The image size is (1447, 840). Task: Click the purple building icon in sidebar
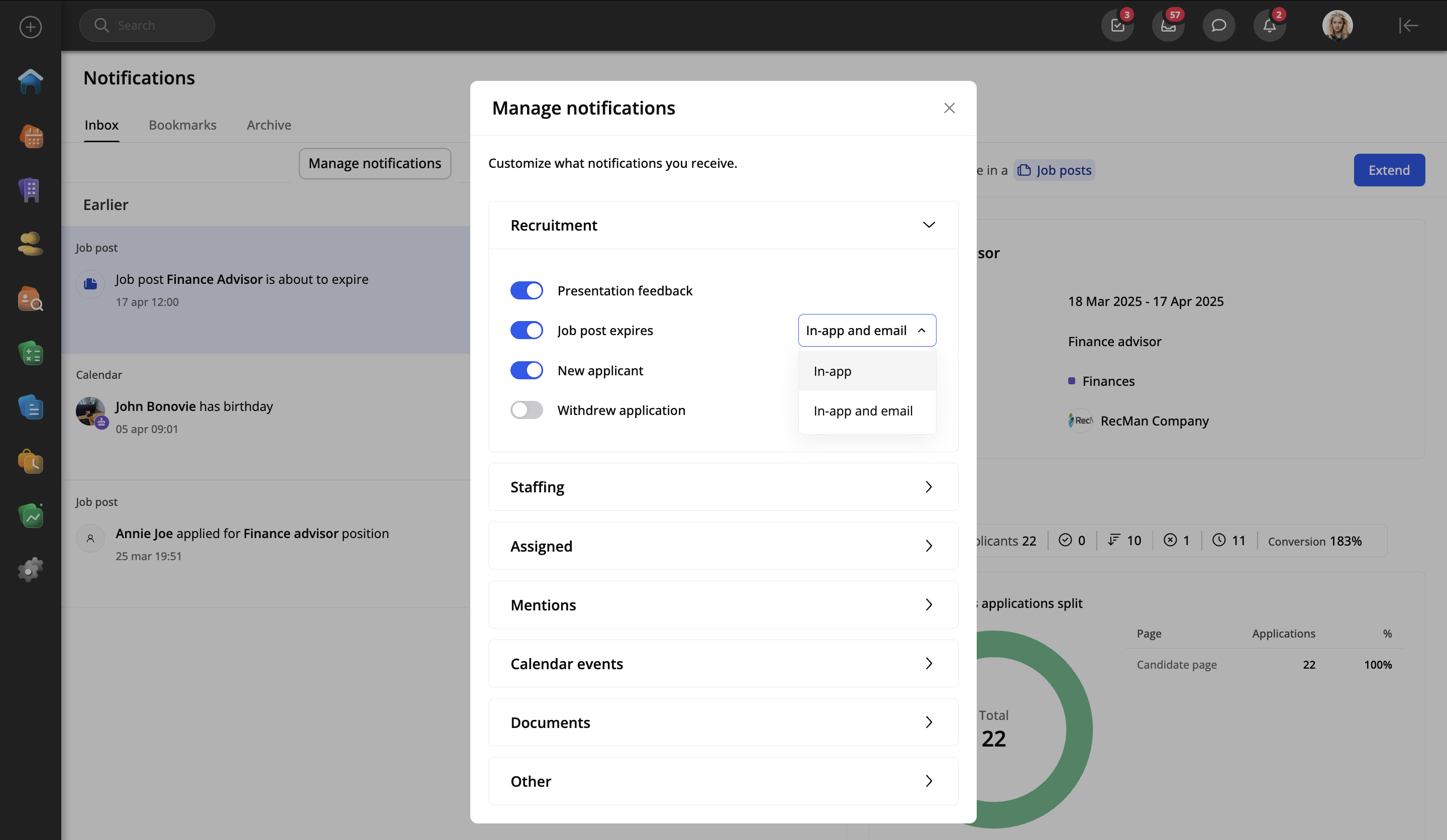click(31, 190)
